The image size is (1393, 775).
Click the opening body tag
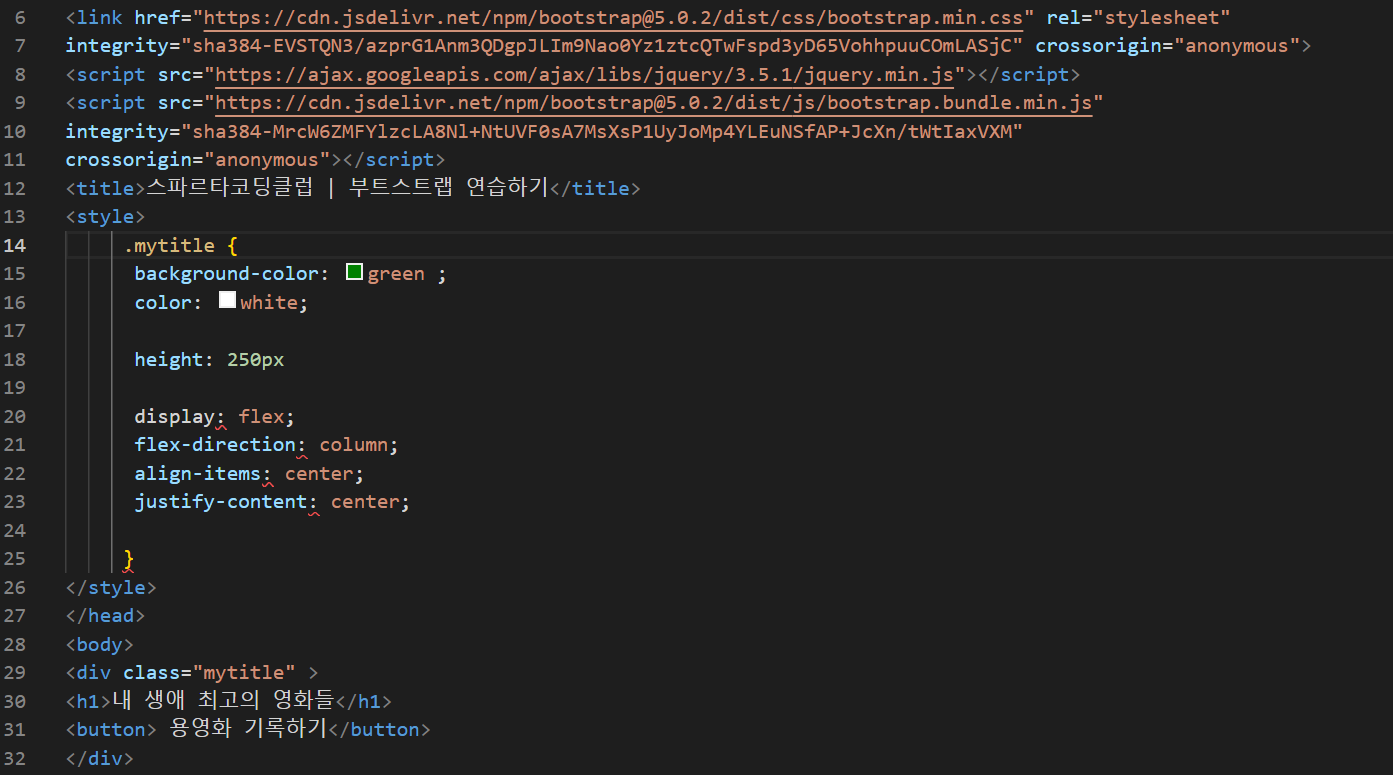click(100, 644)
